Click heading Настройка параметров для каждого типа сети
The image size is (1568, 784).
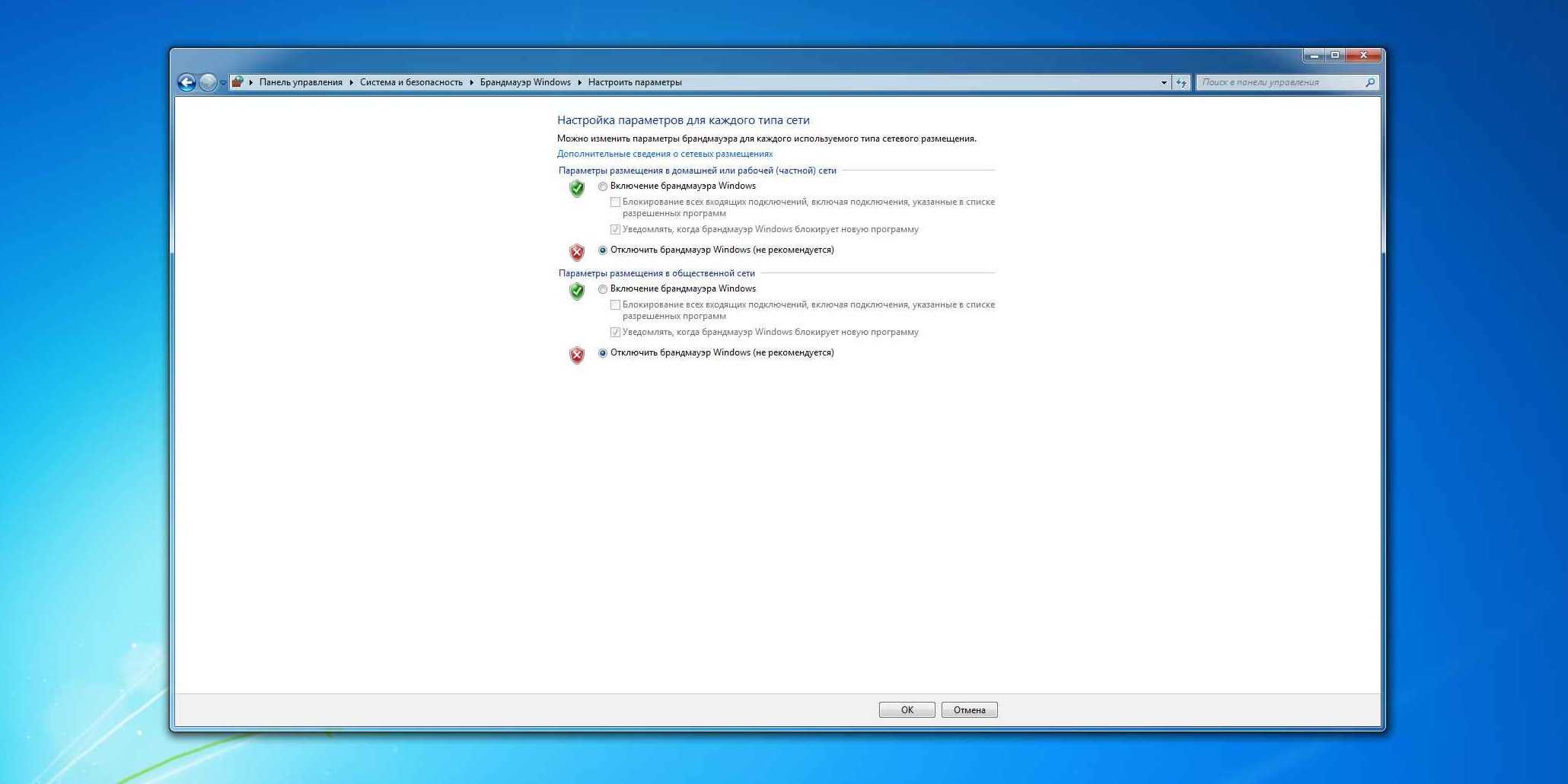[684, 120]
